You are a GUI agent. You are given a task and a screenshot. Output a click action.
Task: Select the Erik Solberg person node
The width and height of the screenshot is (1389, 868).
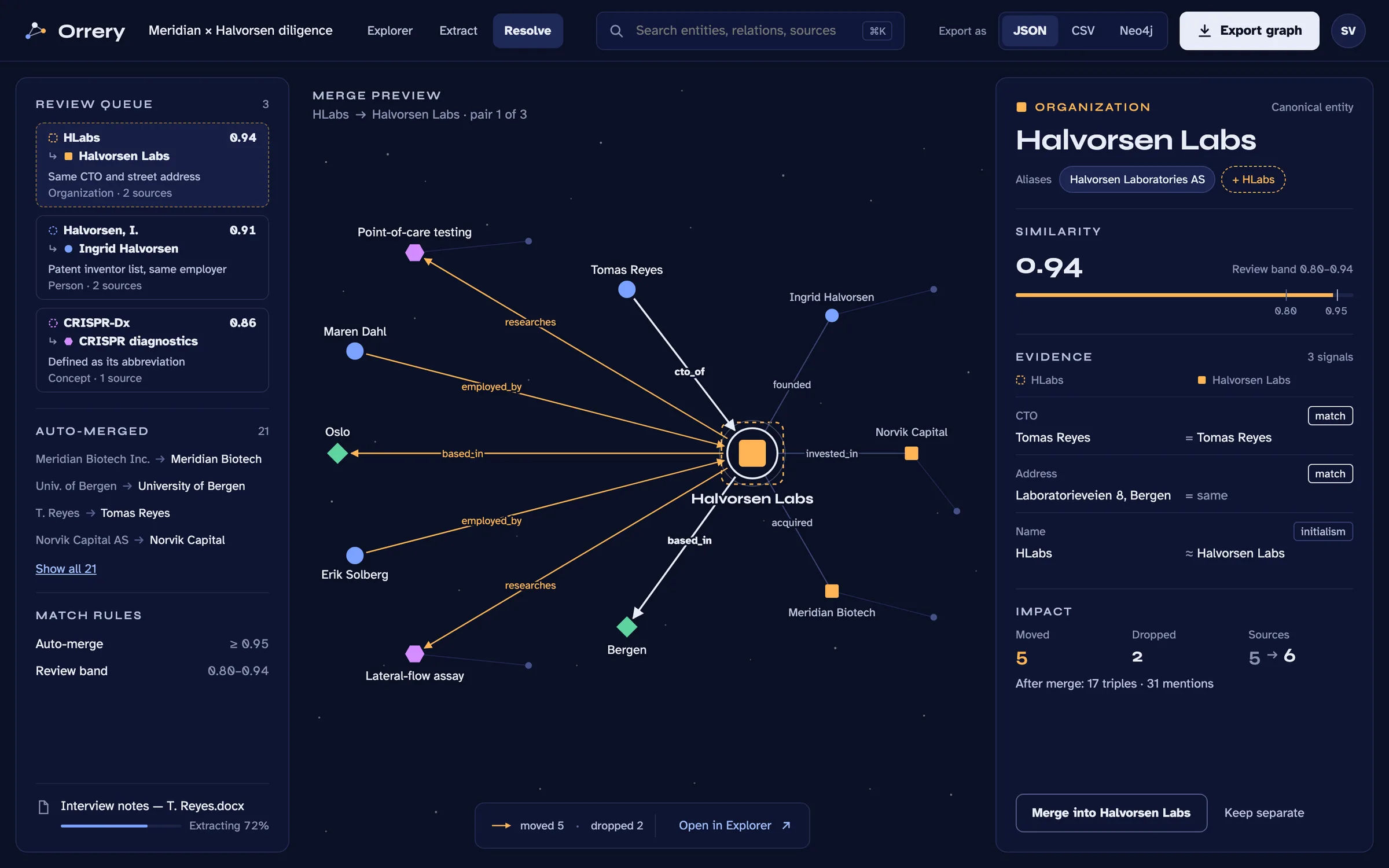coord(355,555)
